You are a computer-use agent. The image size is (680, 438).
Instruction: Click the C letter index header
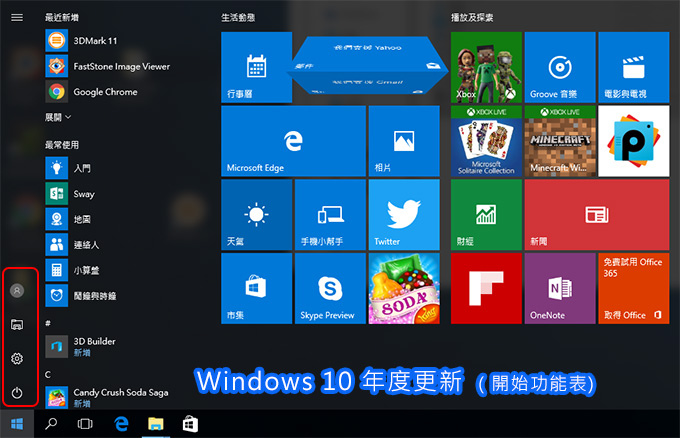48,374
